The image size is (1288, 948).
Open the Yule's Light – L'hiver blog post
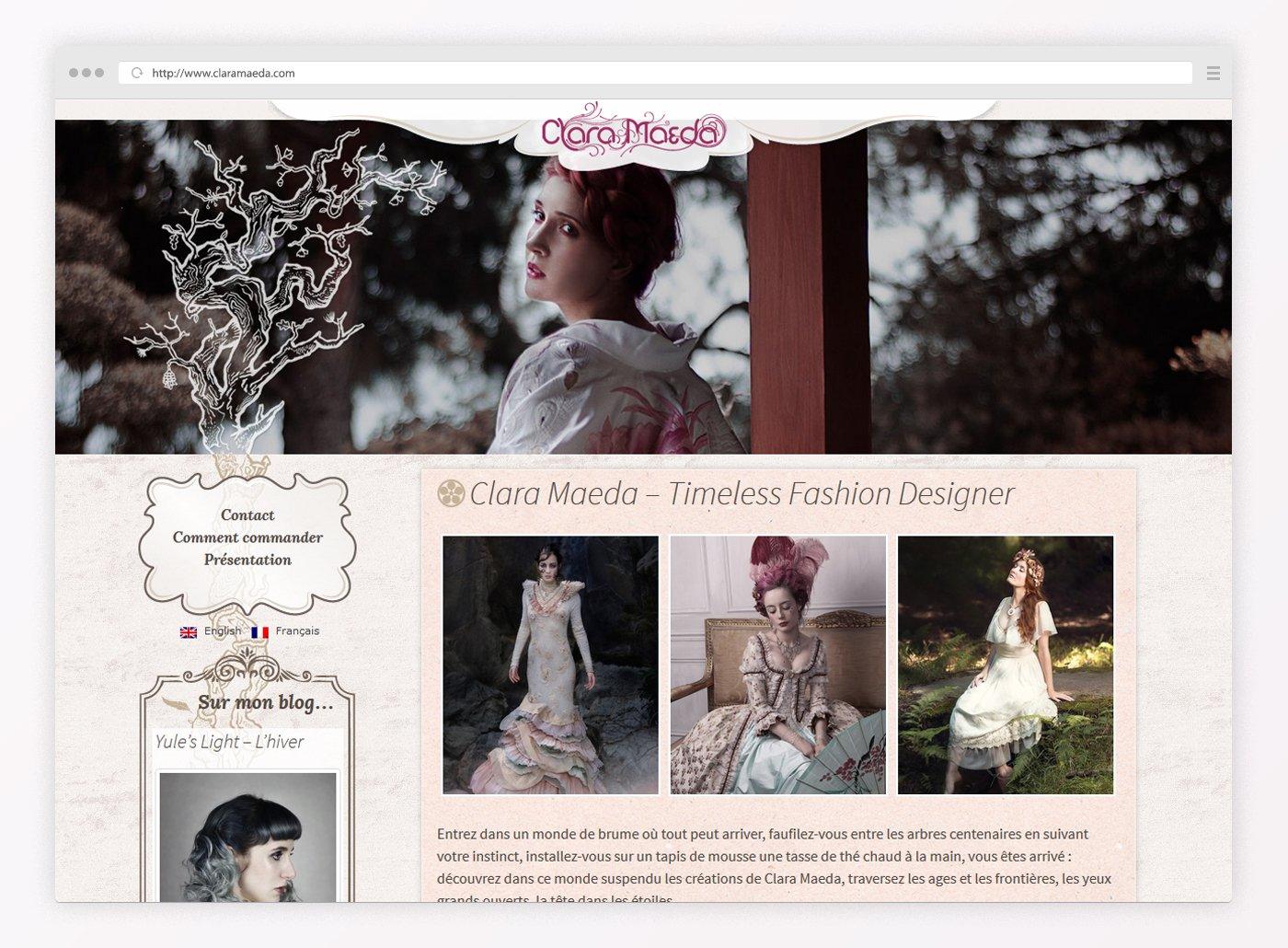[229, 742]
